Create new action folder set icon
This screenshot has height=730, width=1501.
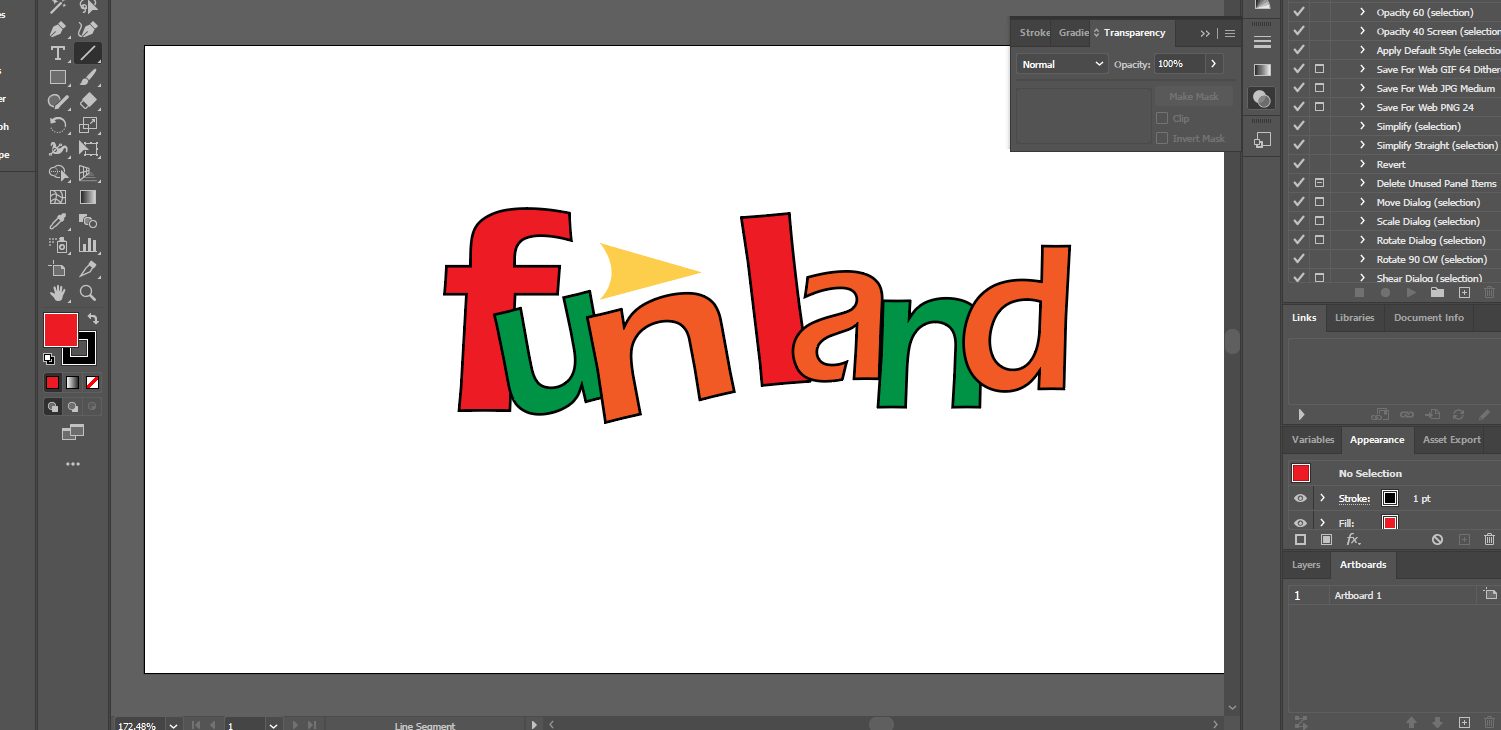[x=1437, y=293]
